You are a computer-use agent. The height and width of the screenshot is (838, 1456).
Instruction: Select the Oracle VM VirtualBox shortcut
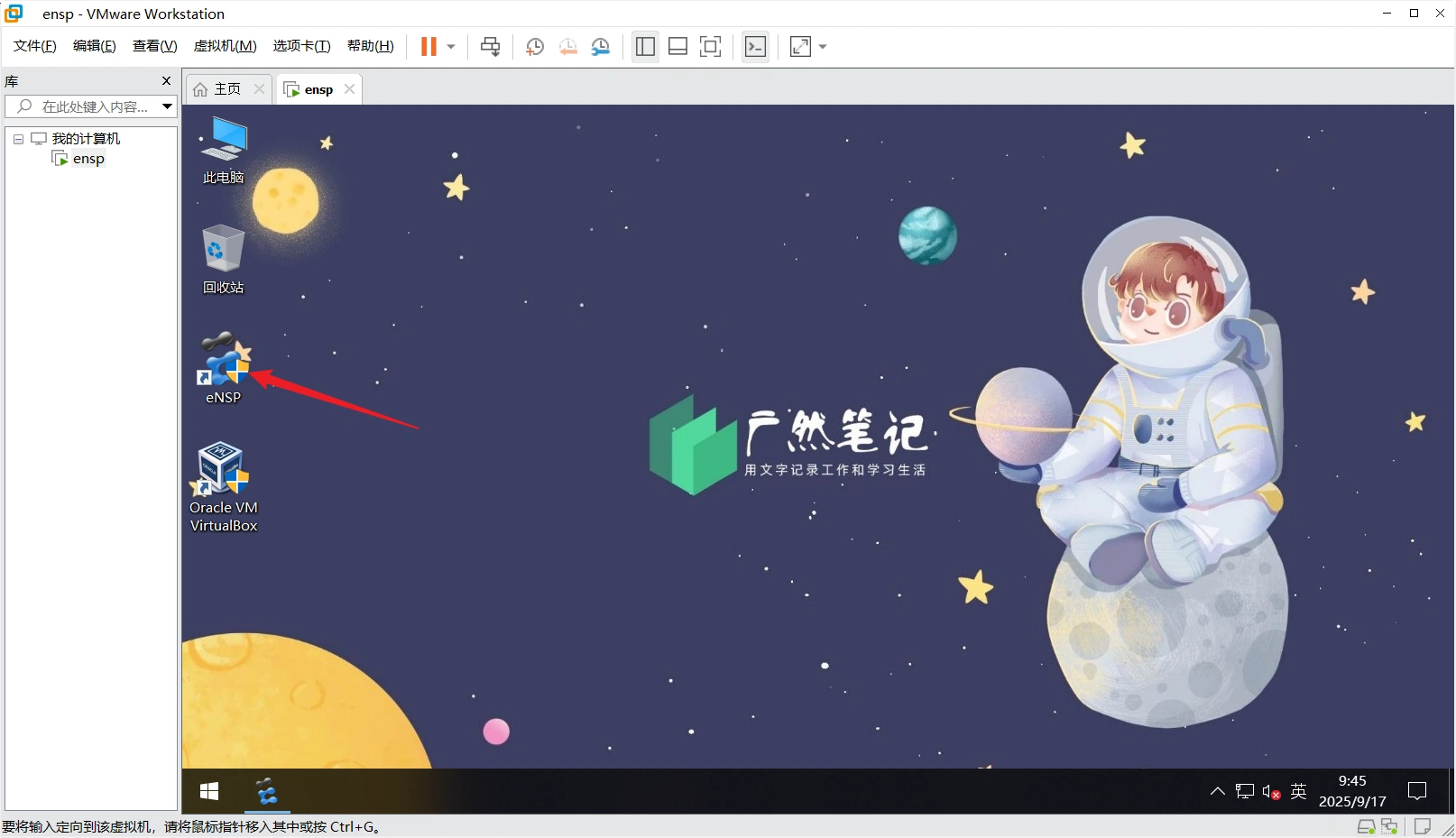(x=223, y=487)
